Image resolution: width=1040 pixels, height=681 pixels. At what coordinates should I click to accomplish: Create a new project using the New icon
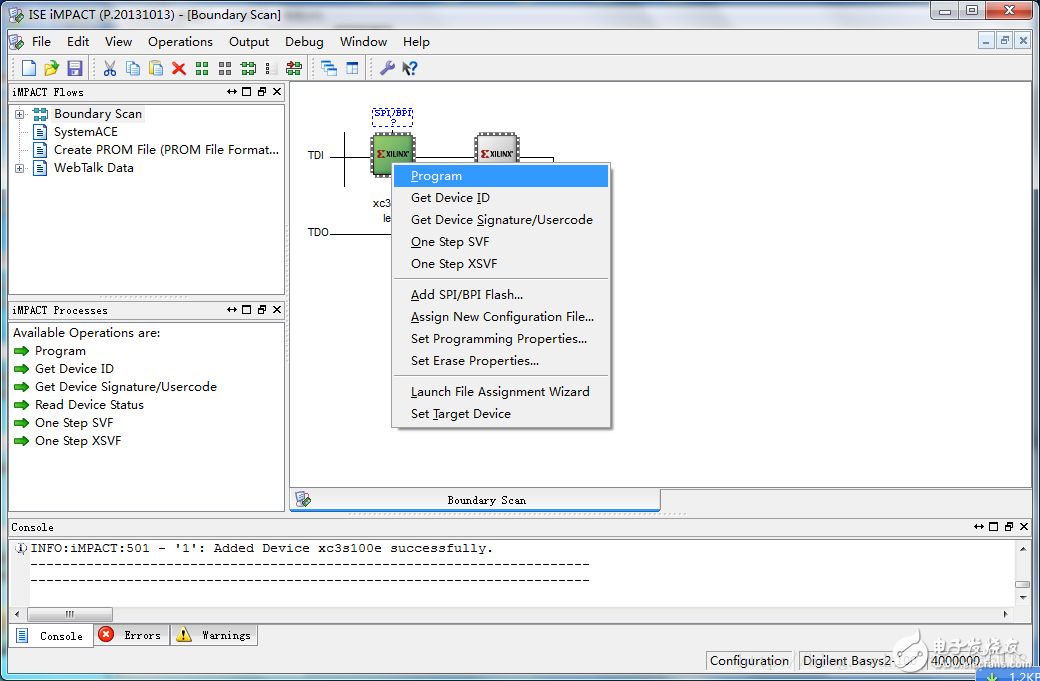[x=27, y=67]
